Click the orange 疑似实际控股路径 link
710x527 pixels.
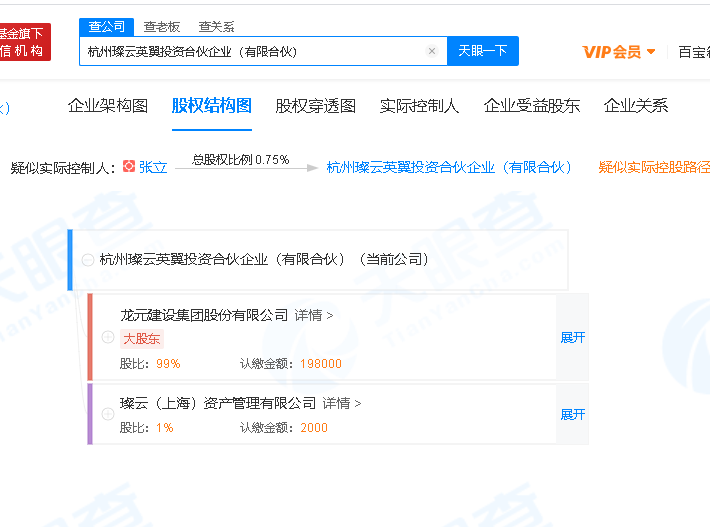(x=654, y=168)
